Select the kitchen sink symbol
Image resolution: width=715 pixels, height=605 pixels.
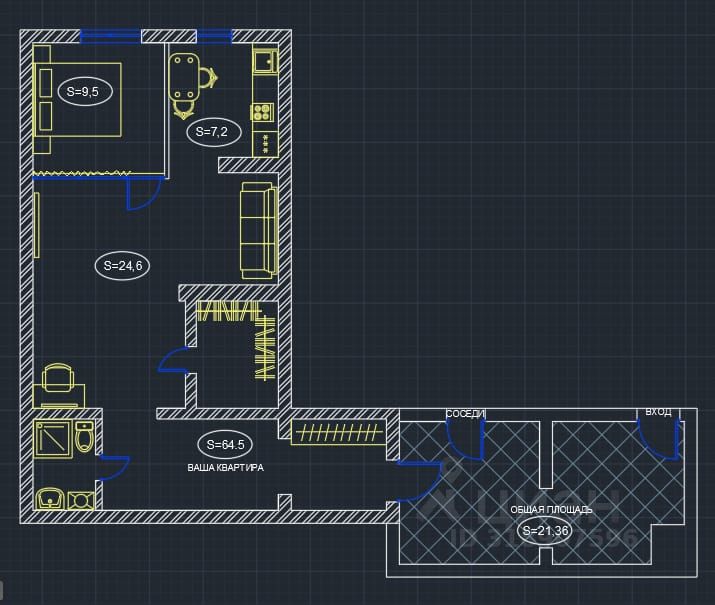point(265,62)
